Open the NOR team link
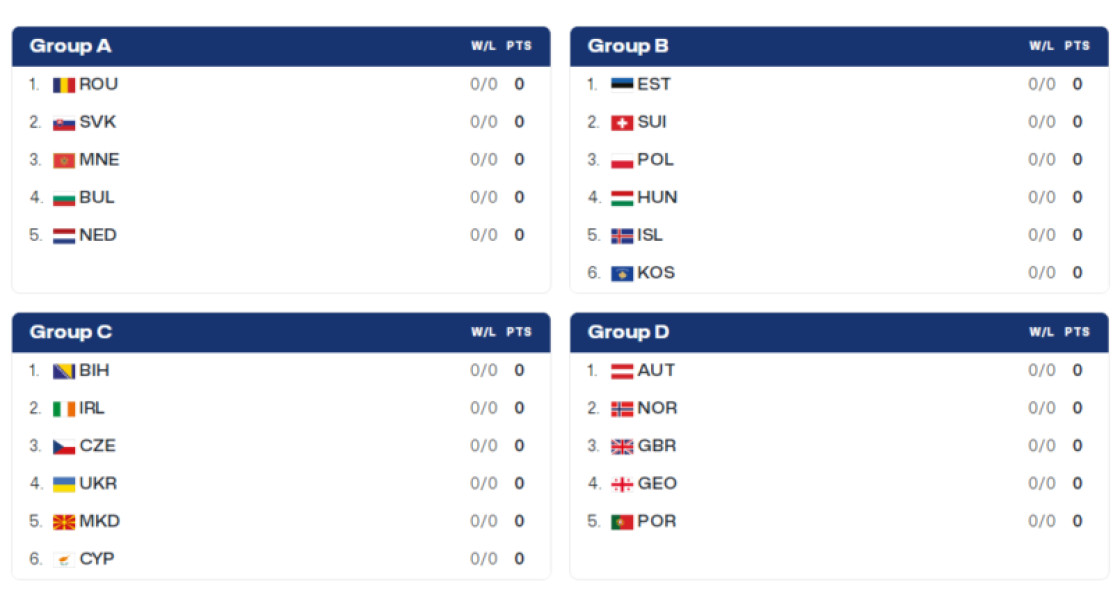This screenshot has height=600, width=1113. 657,408
